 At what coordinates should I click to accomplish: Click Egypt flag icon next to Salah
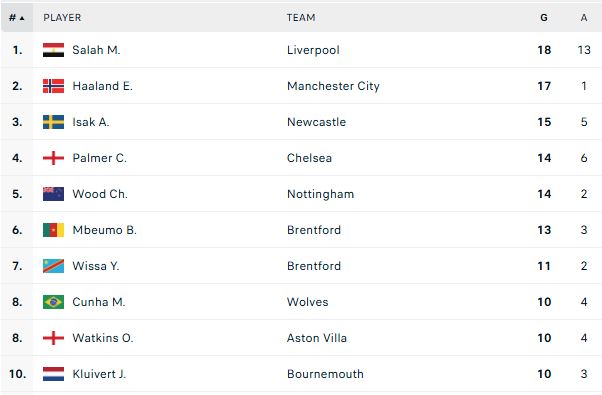(53, 50)
